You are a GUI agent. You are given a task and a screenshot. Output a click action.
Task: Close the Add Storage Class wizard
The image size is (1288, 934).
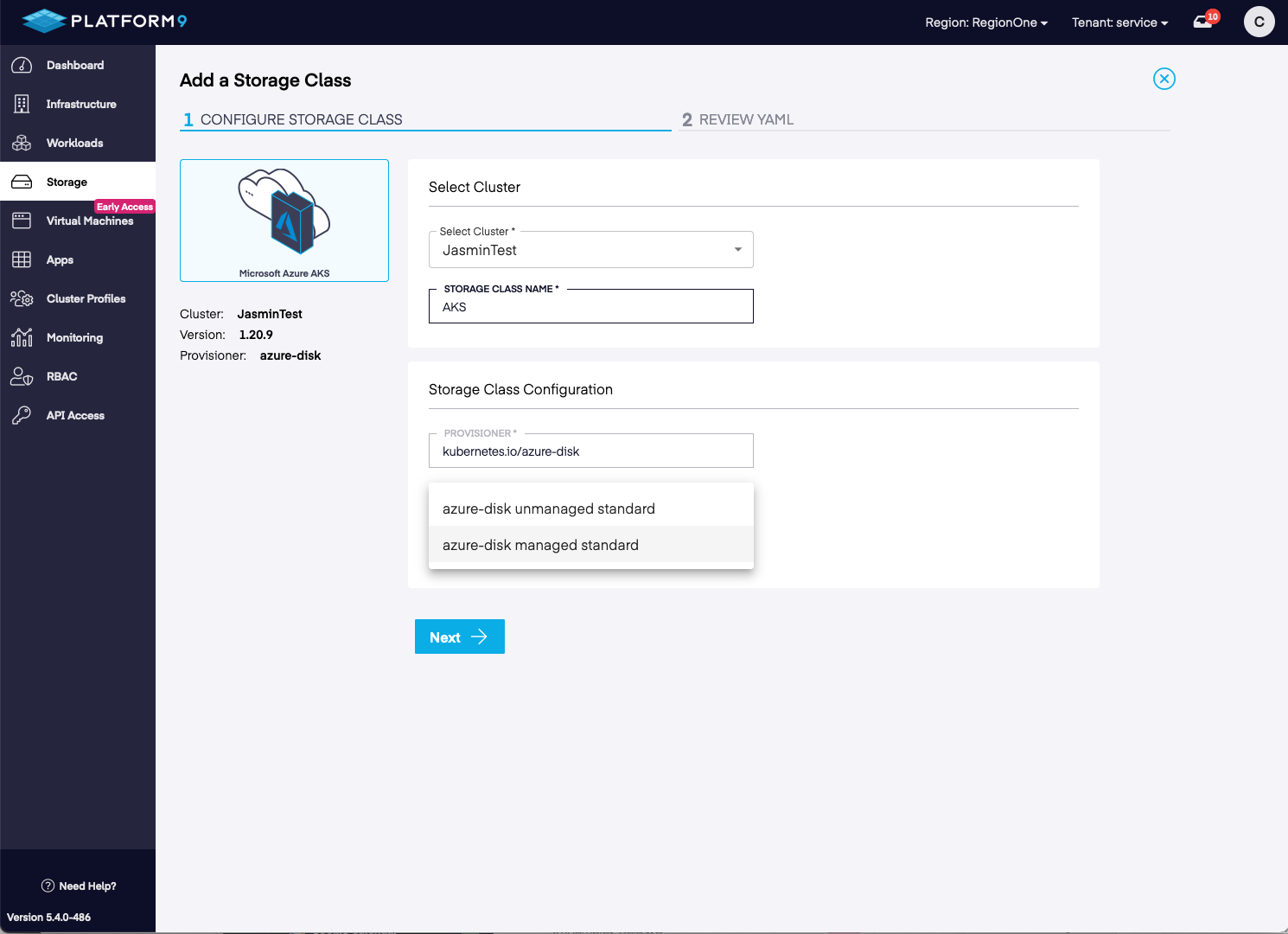1164,79
